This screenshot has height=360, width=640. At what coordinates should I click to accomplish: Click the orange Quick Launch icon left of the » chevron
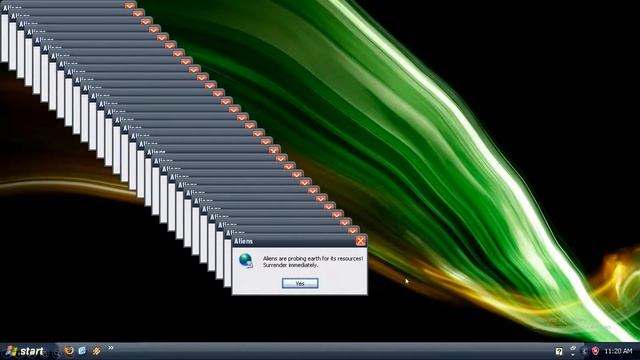(96, 351)
